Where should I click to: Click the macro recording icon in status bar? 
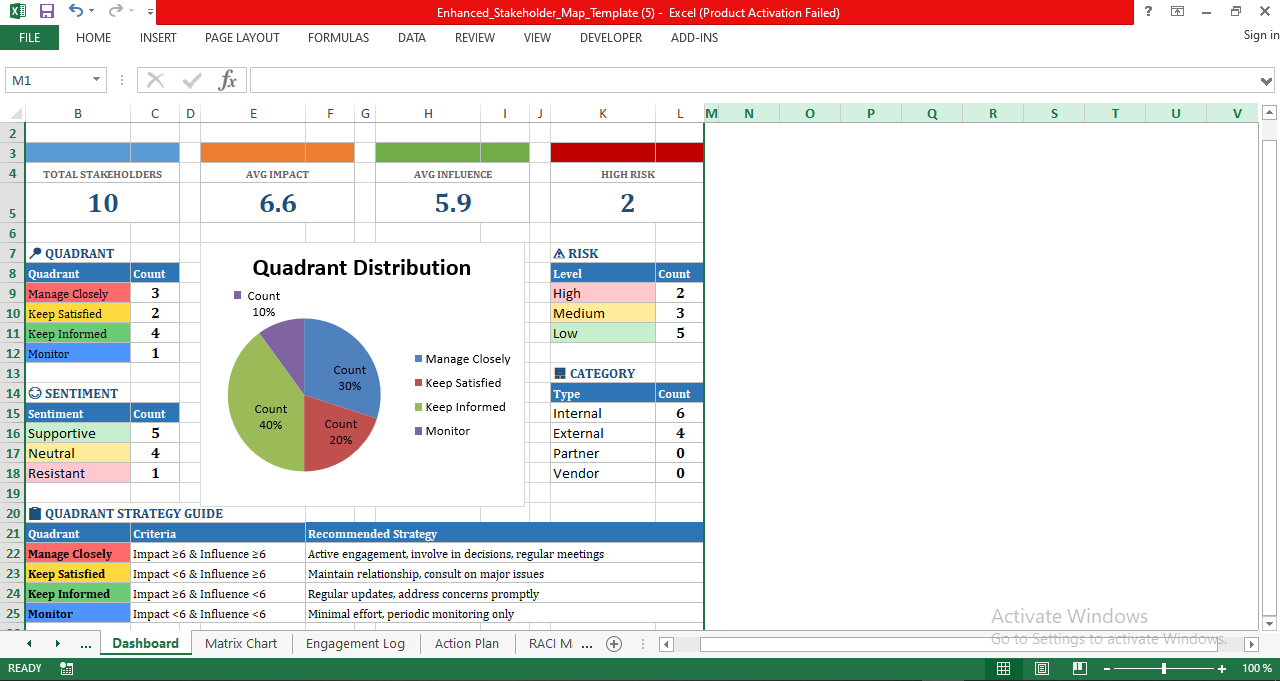point(67,669)
